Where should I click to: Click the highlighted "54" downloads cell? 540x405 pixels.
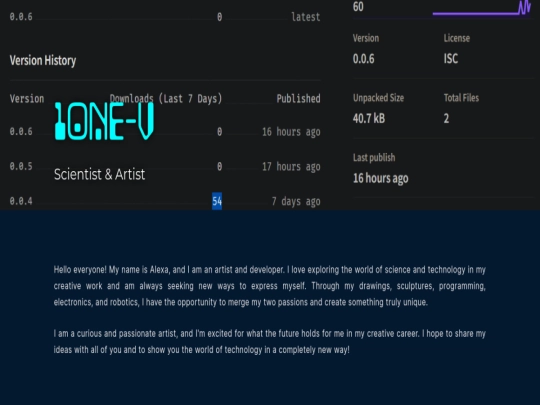[x=217, y=201]
